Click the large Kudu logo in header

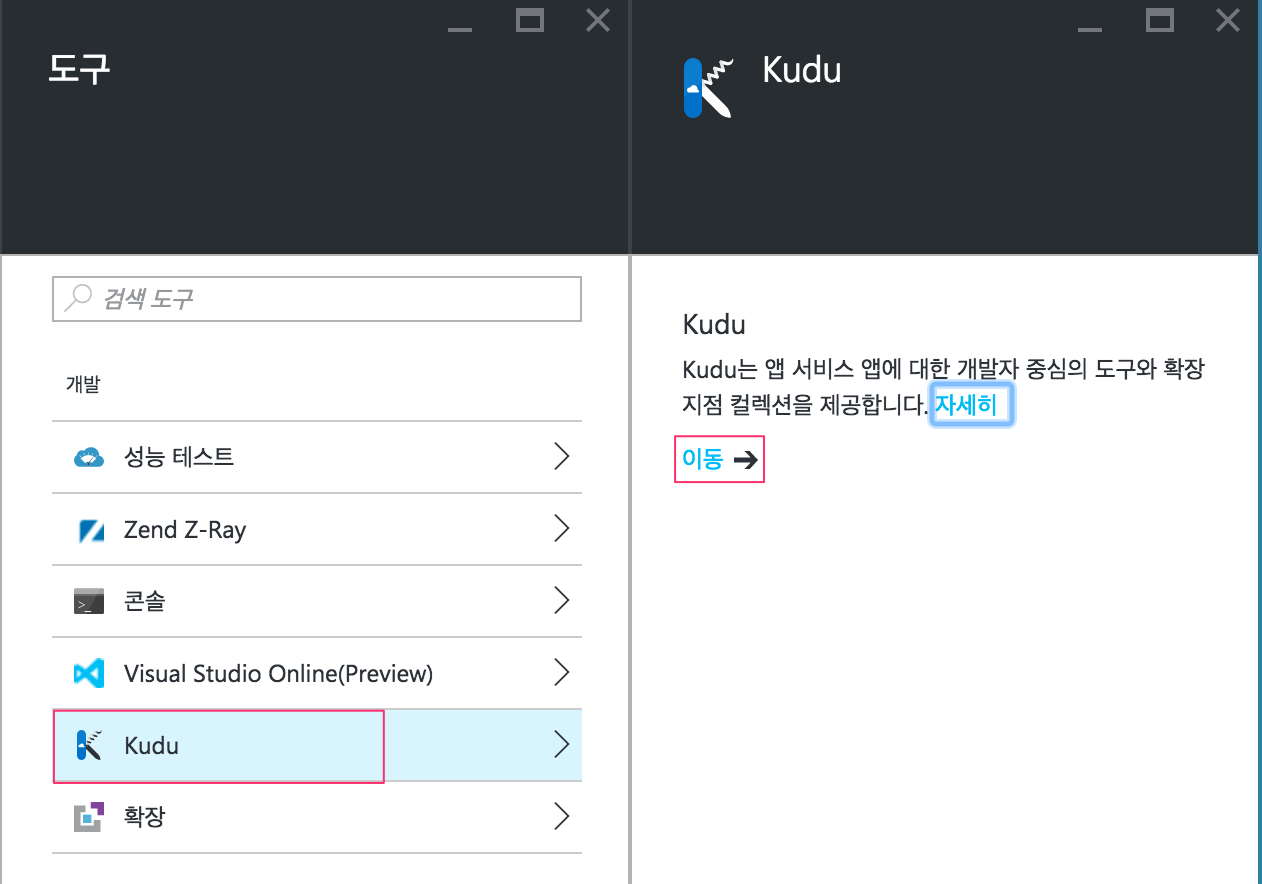click(x=708, y=88)
